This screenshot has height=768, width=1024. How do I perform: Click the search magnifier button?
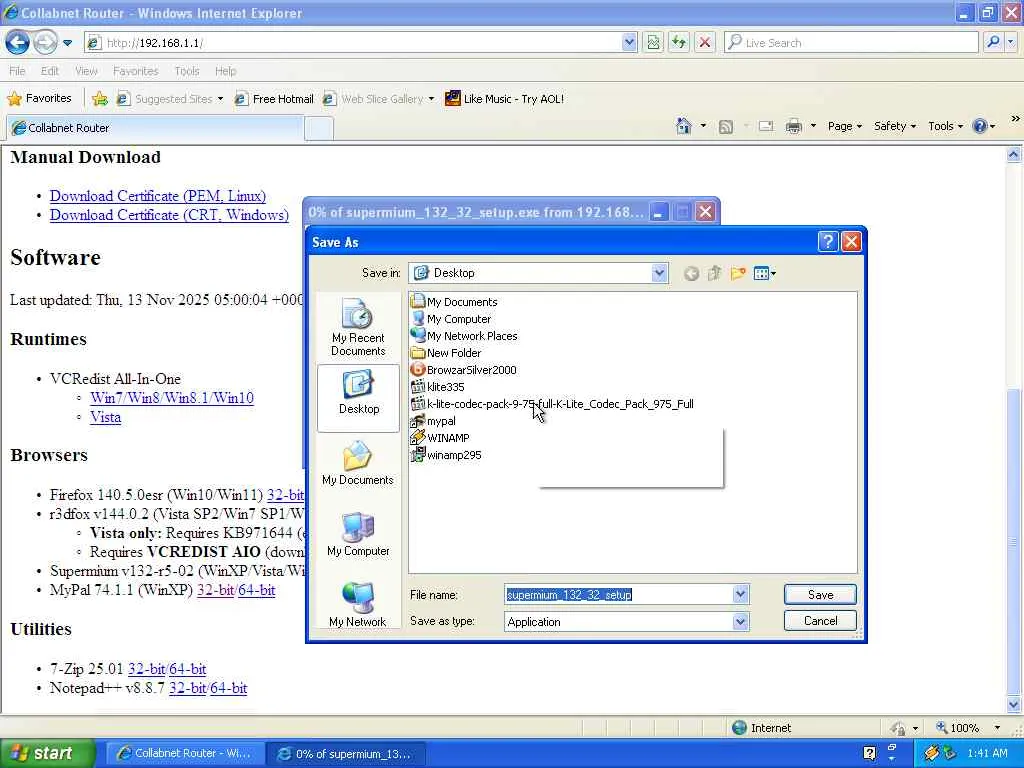click(993, 42)
